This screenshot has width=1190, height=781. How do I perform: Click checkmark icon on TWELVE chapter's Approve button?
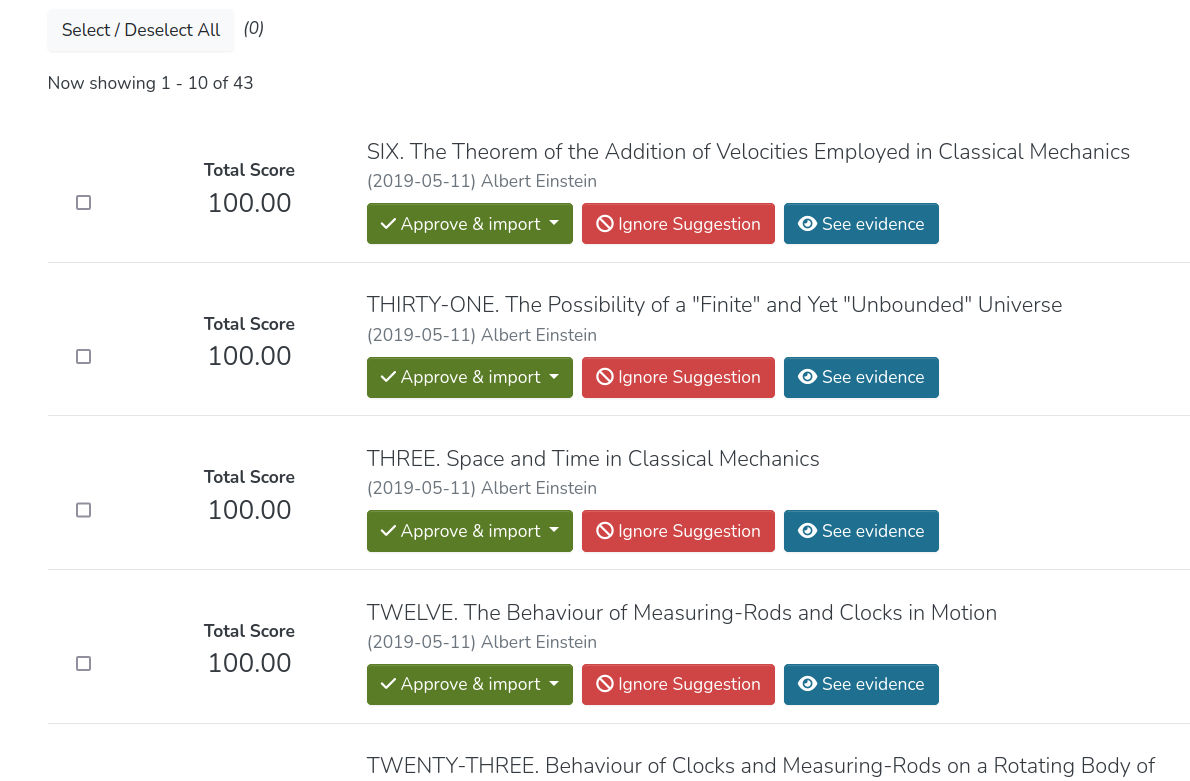click(x=388, y=684)
